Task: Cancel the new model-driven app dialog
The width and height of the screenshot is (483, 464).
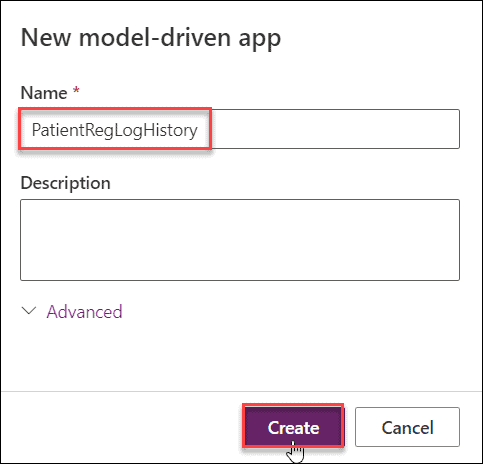Action: 407,427
